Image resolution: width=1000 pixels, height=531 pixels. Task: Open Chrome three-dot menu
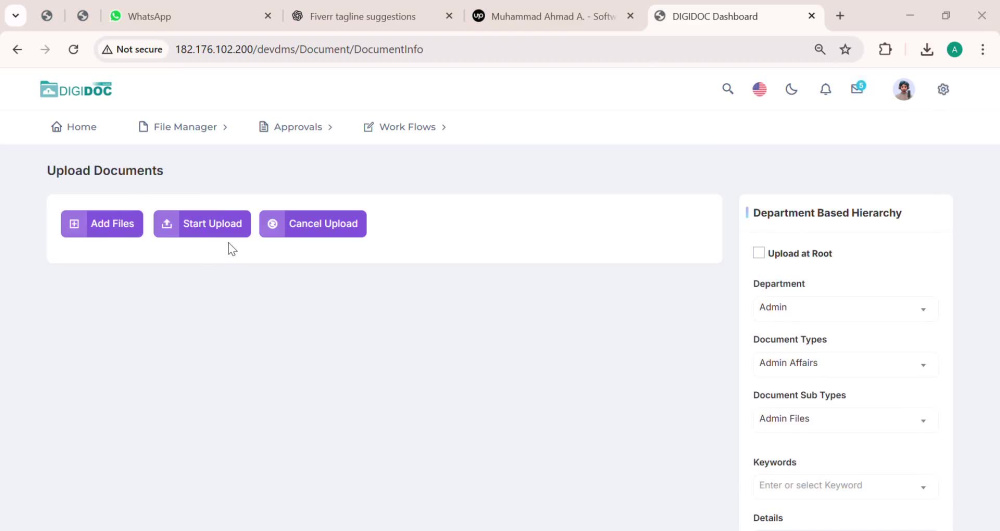click(x=983, y=49)
